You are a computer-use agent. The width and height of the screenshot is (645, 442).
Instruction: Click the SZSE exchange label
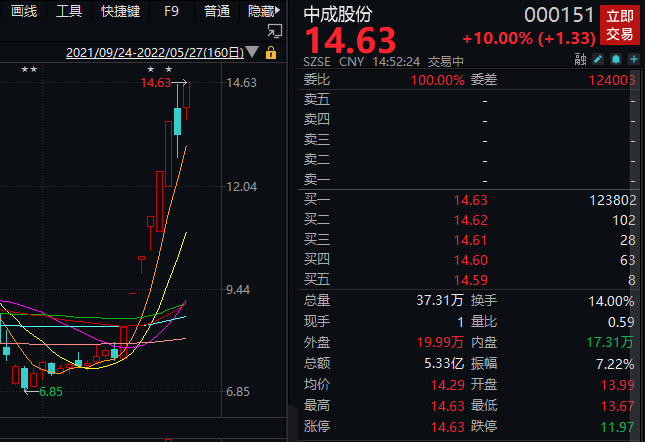[317, 62]
